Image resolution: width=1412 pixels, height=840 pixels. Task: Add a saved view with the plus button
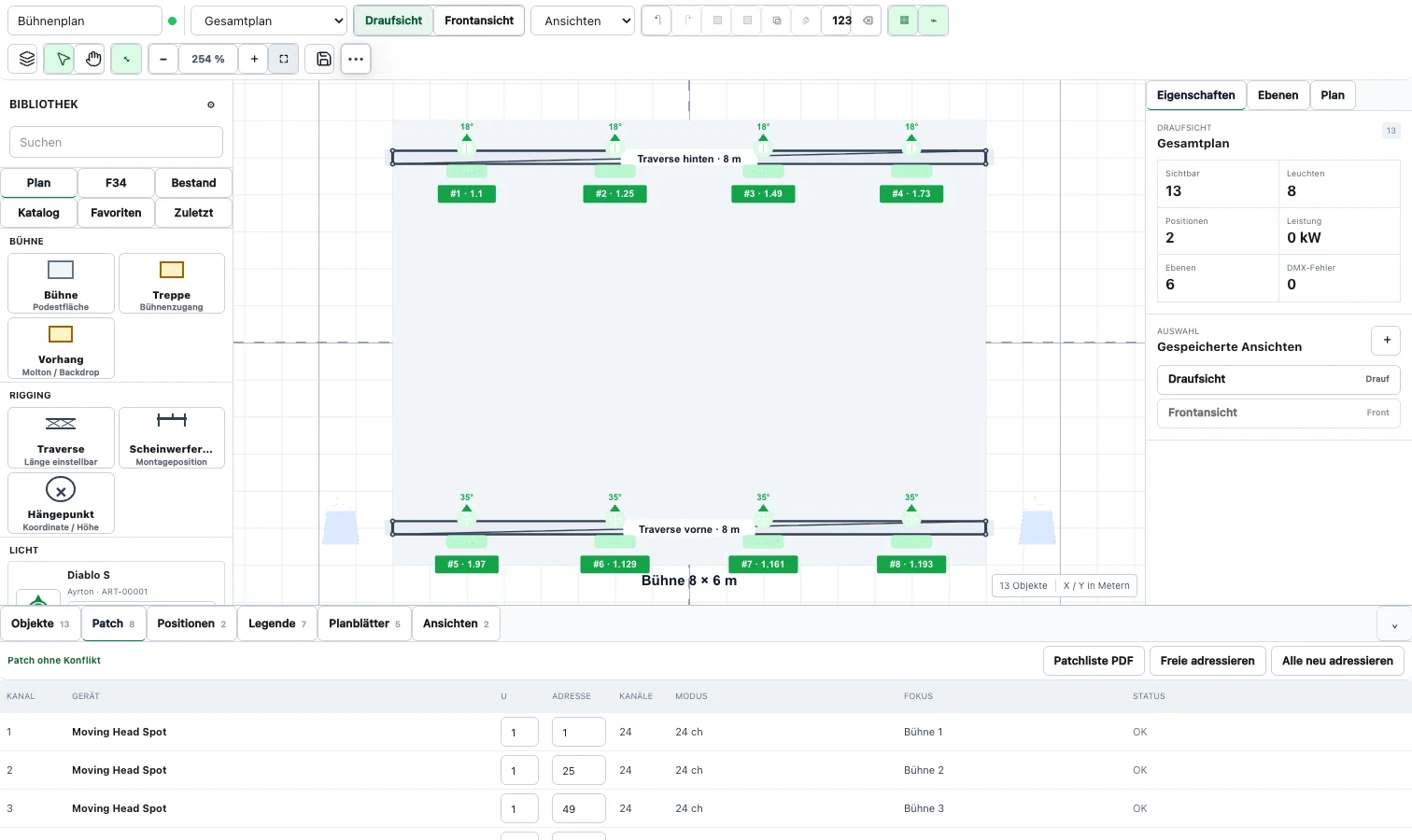(x=1387, y=341)
